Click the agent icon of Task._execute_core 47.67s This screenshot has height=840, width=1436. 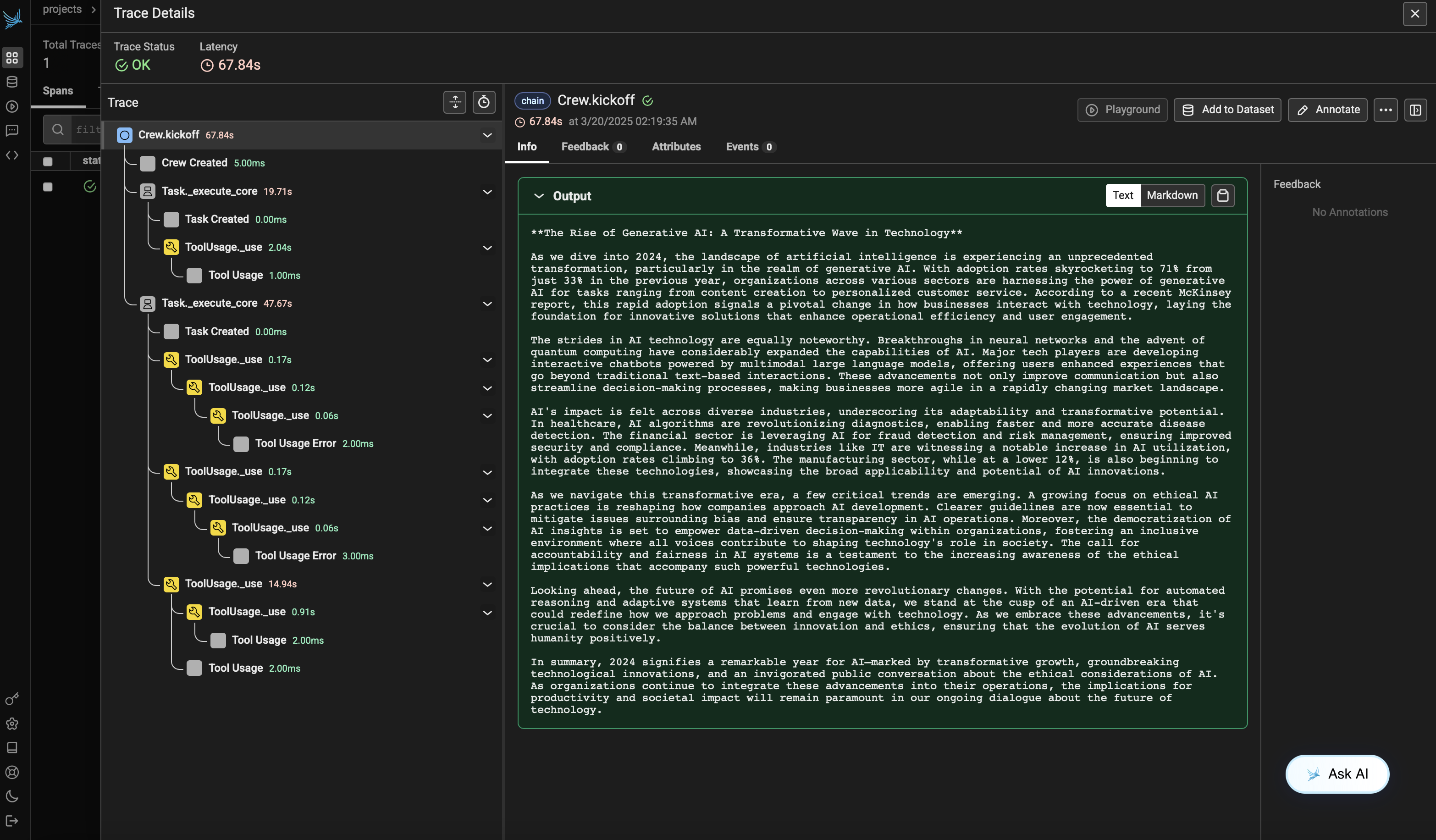(148, 304)
